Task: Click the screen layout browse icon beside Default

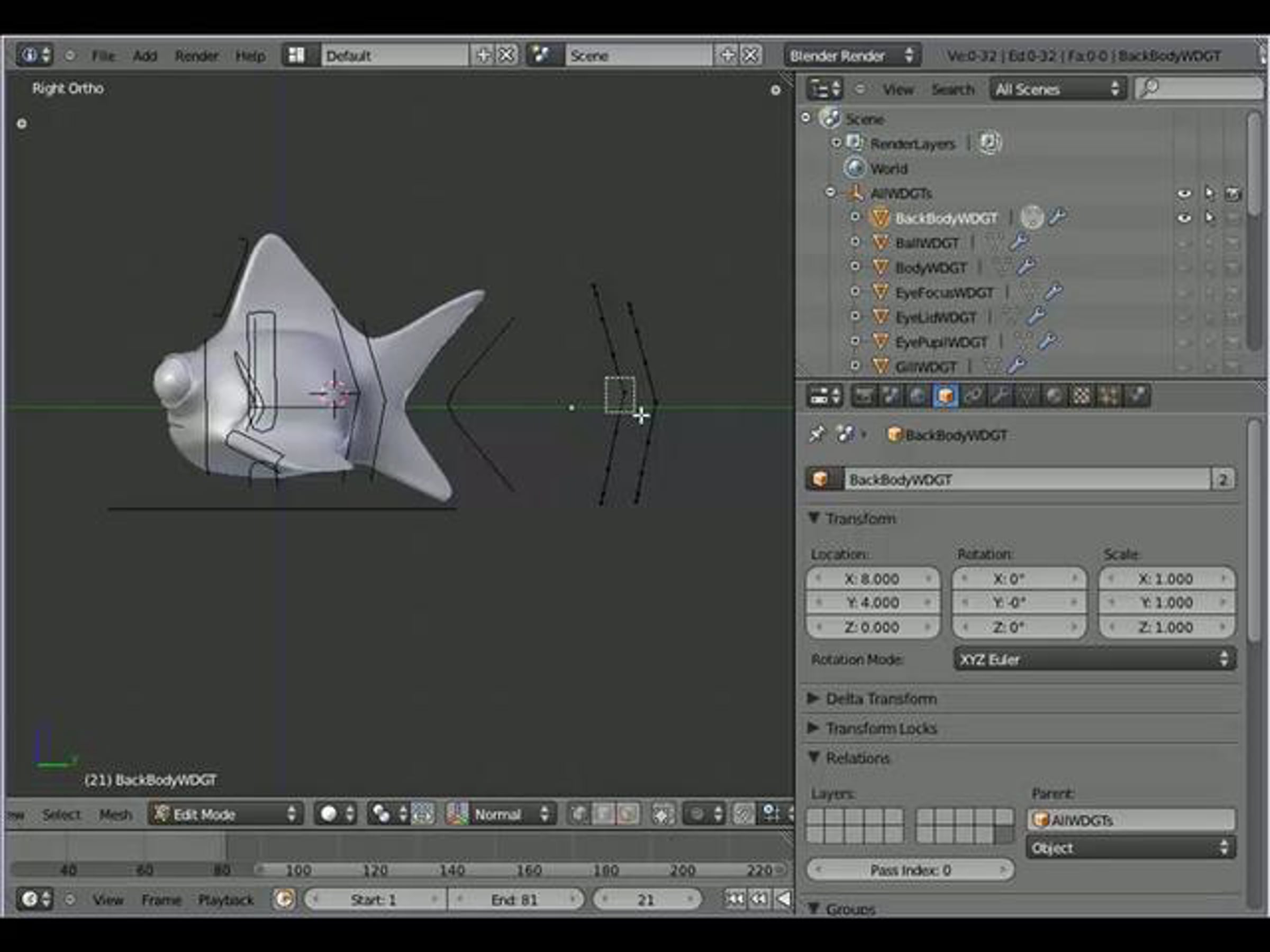Action: pyautogui.click(x=297, y=56)
